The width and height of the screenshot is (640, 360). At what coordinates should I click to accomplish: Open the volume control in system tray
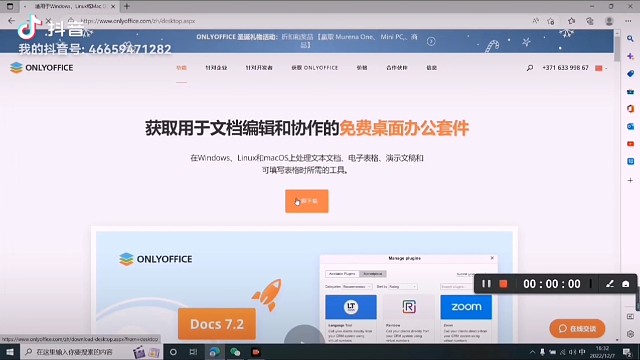tap(572, 352)
